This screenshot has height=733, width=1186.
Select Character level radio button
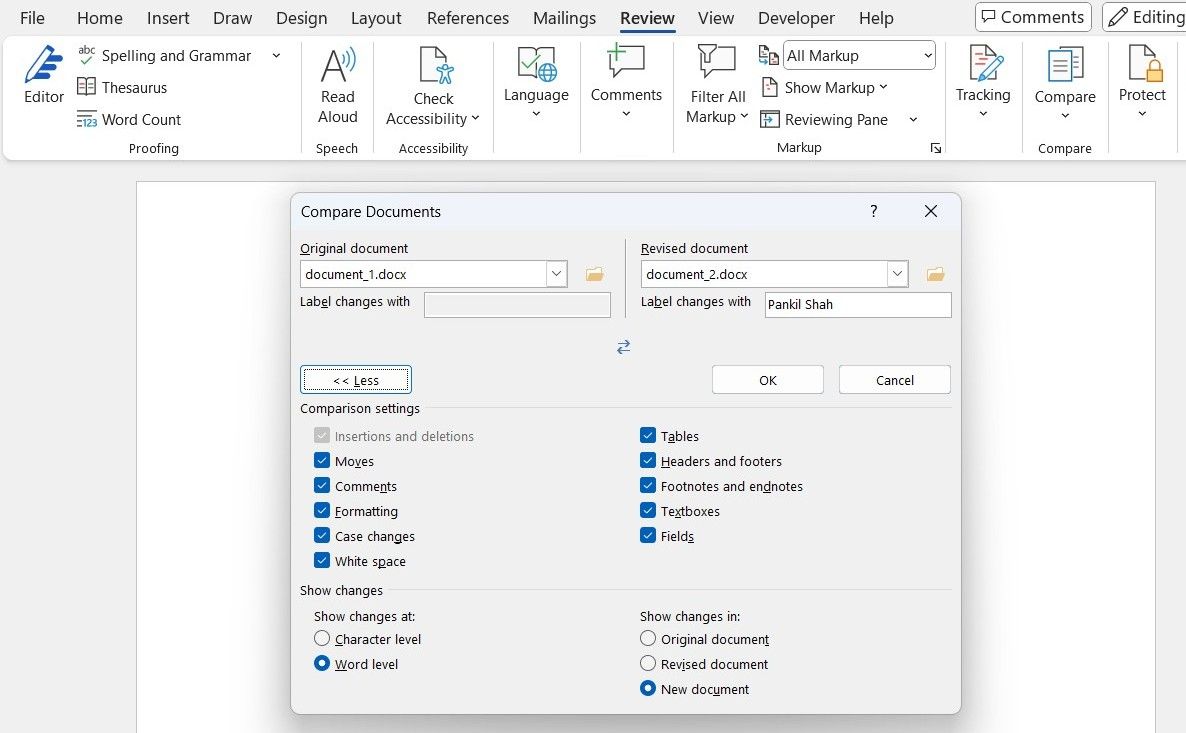tap(321, 638)
